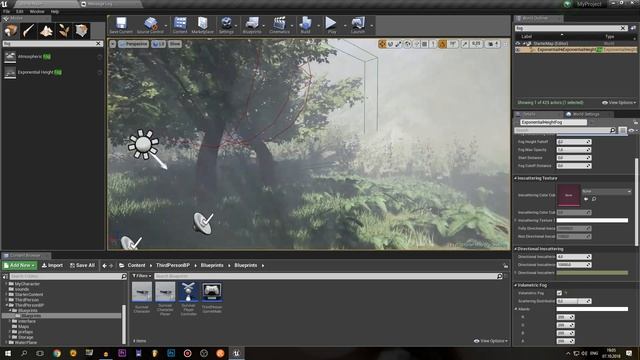Click the Import button
This screenshot has width=640, height=360.
pos(52,266)
